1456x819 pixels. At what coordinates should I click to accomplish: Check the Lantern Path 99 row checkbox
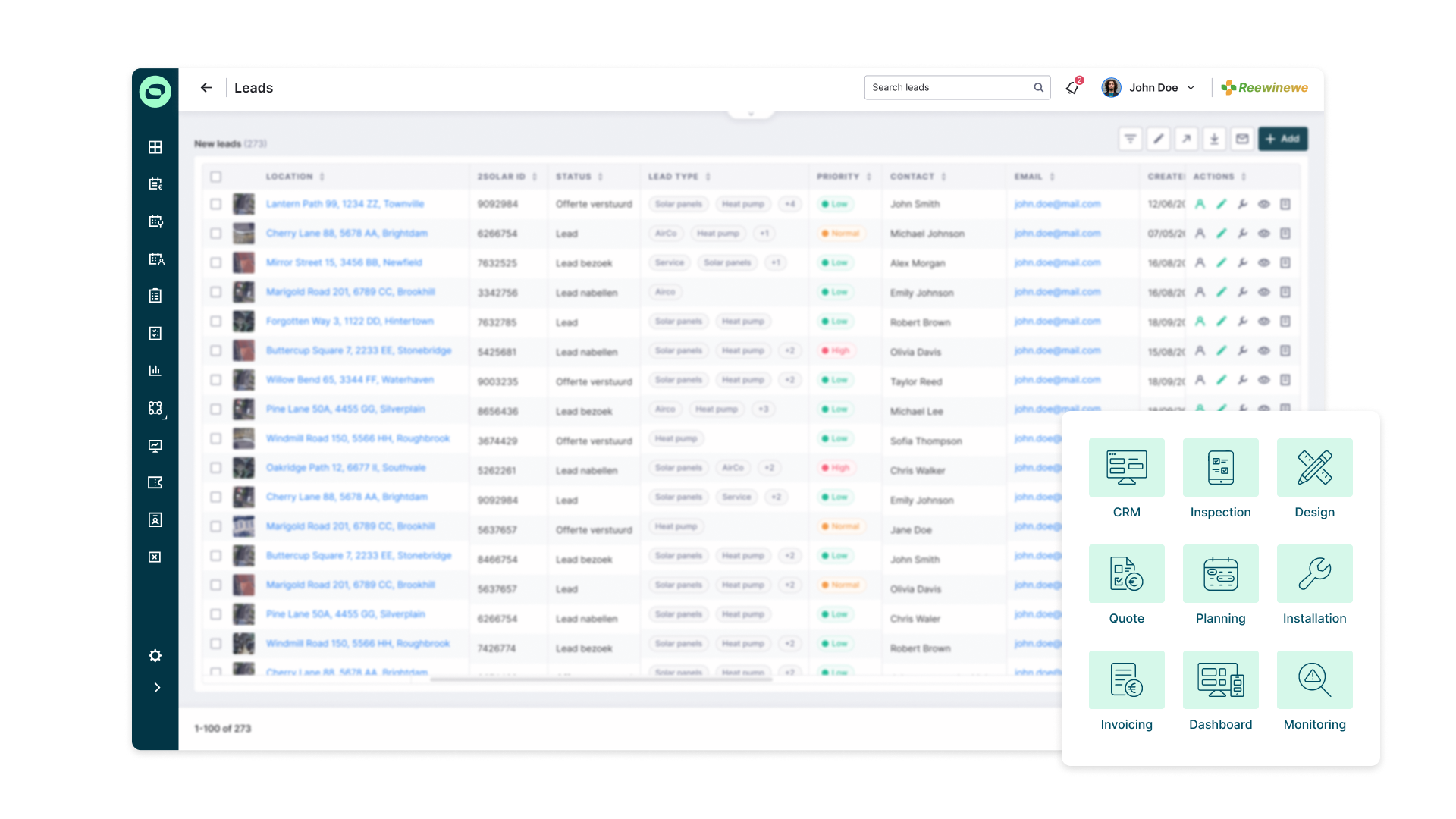click(216, 204)
